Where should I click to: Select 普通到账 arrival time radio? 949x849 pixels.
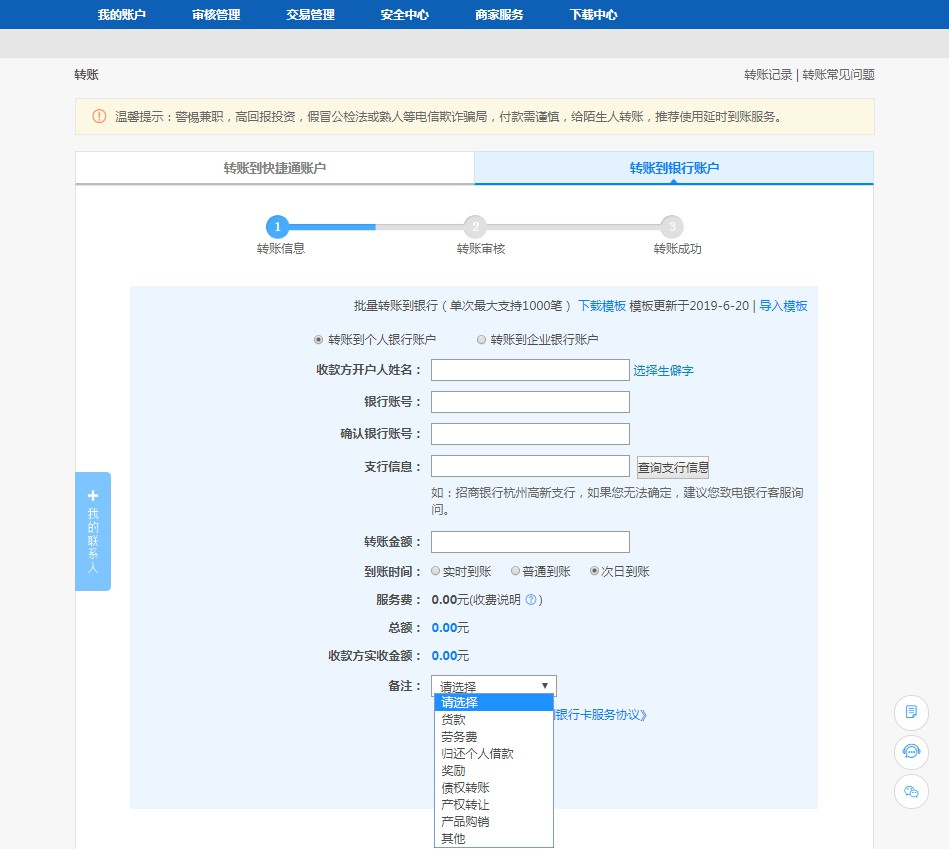coord(516,571)
